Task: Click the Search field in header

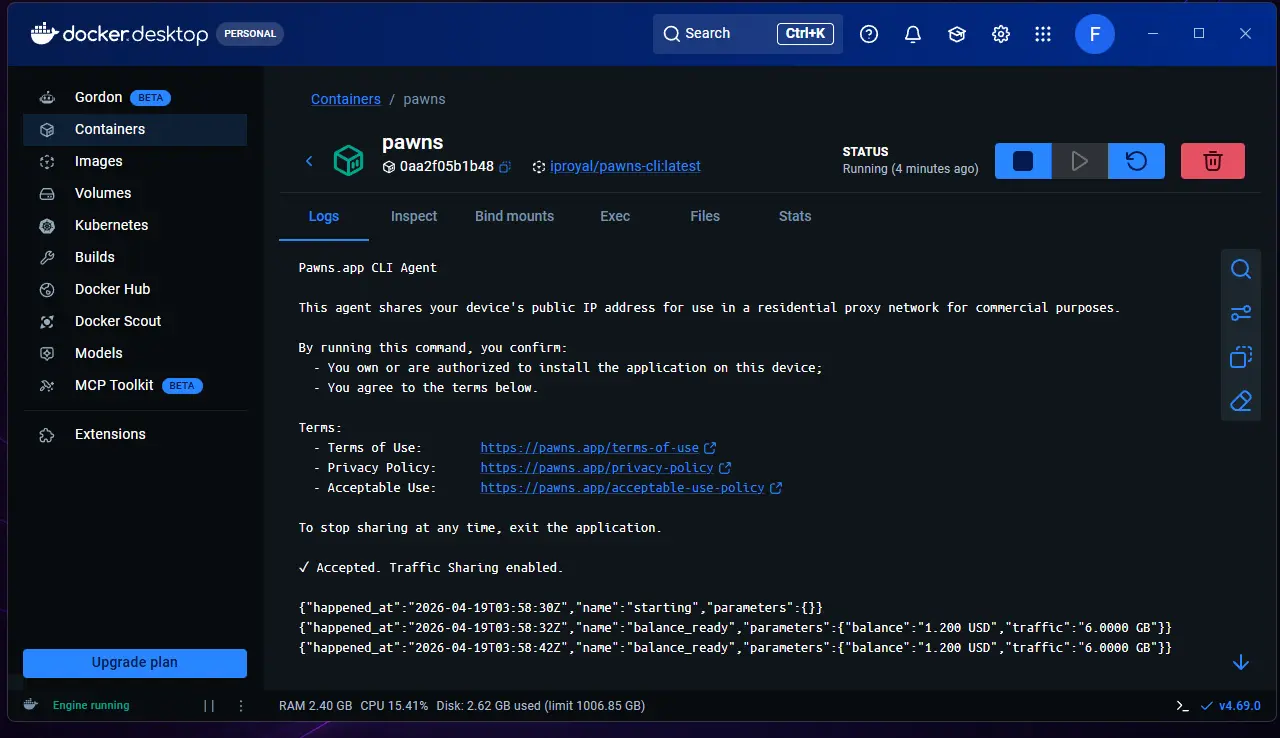Action: pos(748,34)
